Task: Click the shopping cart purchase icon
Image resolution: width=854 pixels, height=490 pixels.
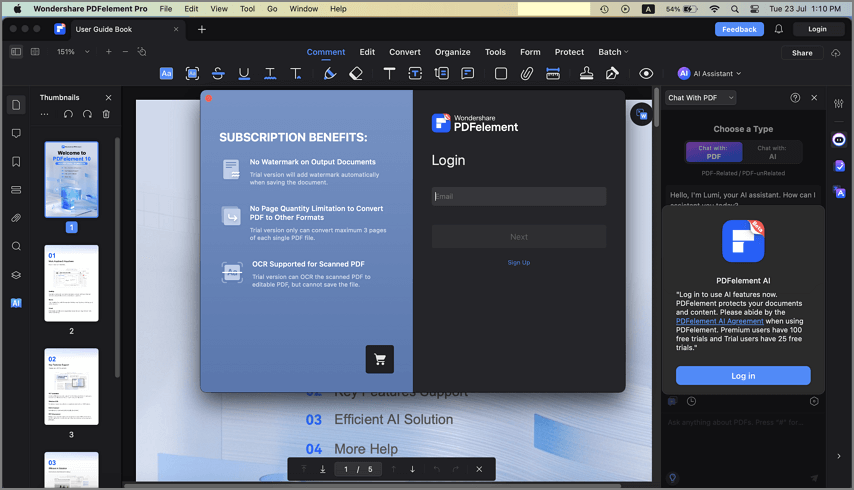Action: 380,359
